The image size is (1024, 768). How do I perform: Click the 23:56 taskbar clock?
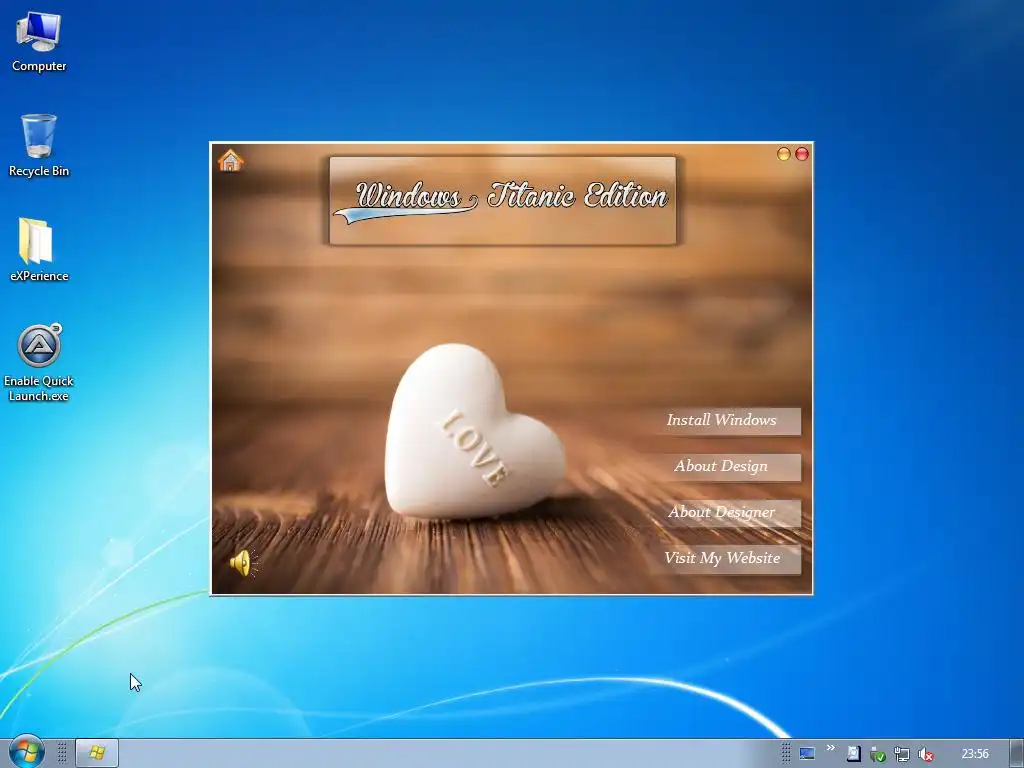[975, 754]
